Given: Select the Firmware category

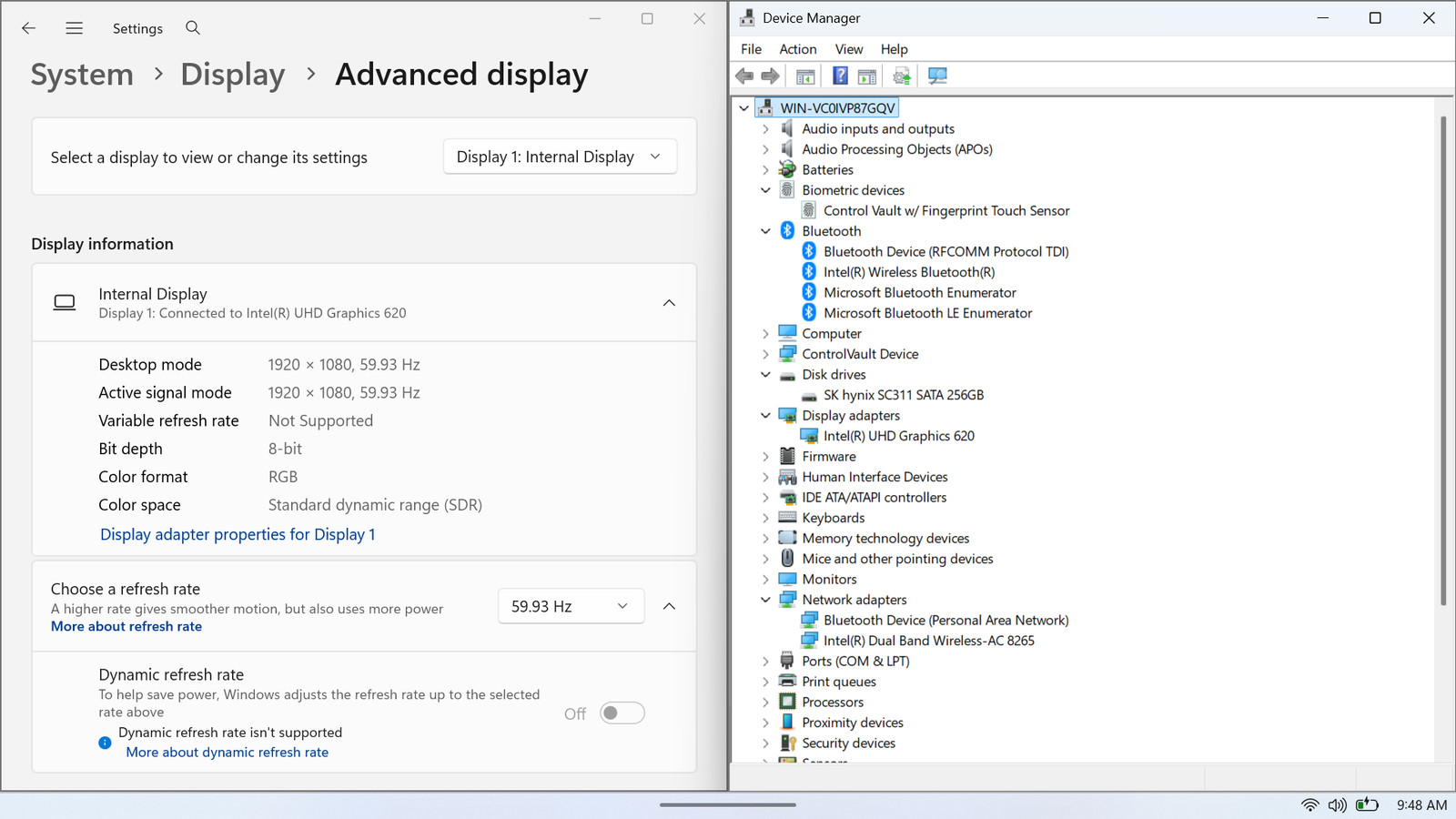Looking at the screenshot, I should pos(829,457).
